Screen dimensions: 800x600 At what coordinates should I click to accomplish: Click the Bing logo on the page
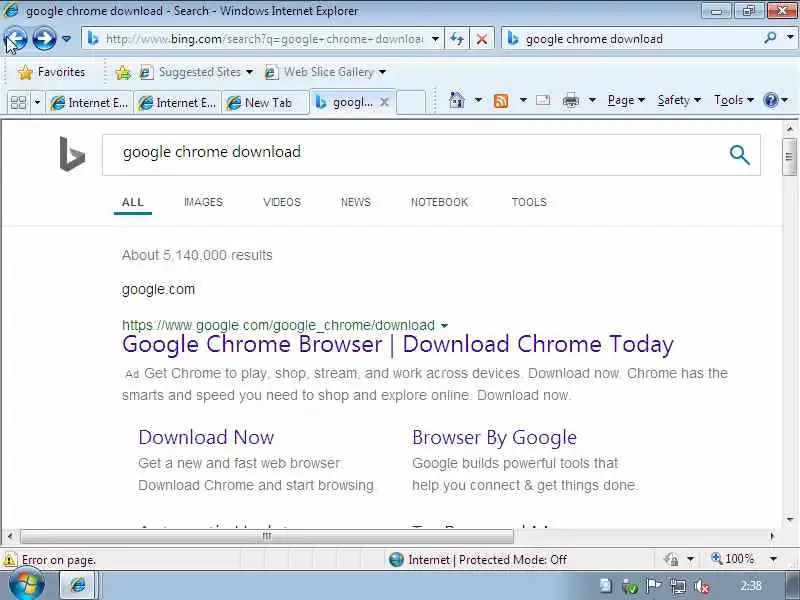pos(72,154)
